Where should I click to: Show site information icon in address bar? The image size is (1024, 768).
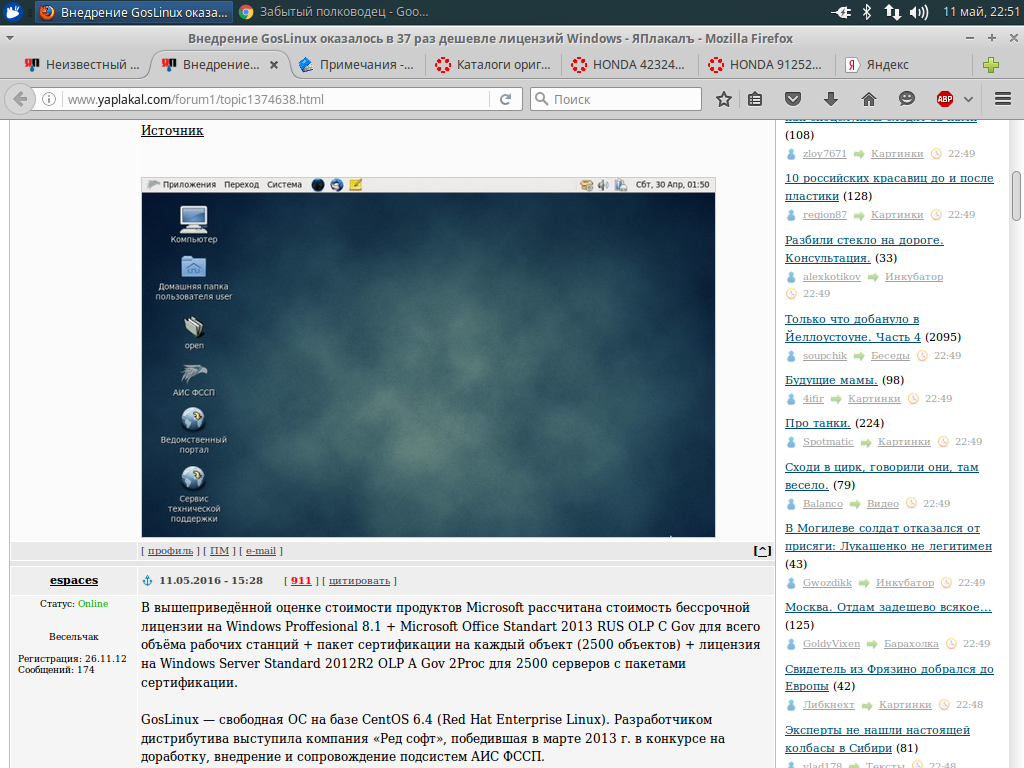click(49, 99)
